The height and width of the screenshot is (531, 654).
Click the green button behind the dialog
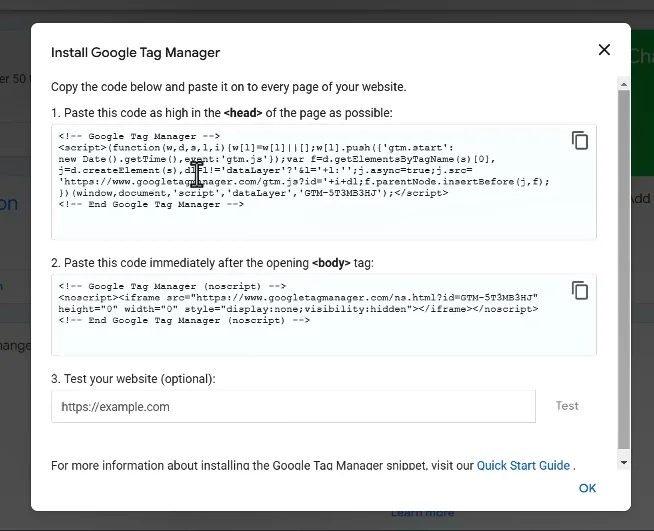(x=641, y=58)
